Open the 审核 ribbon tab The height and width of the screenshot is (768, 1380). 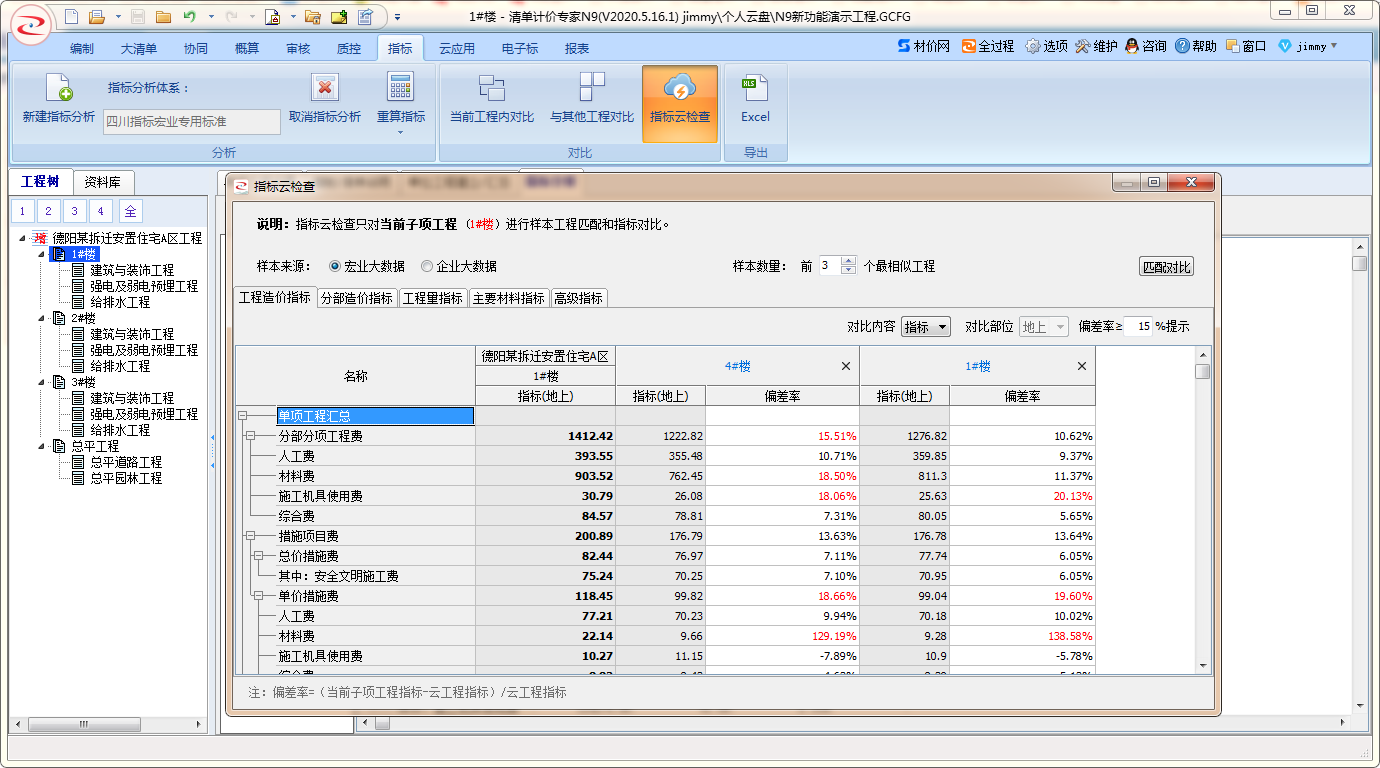298,48
